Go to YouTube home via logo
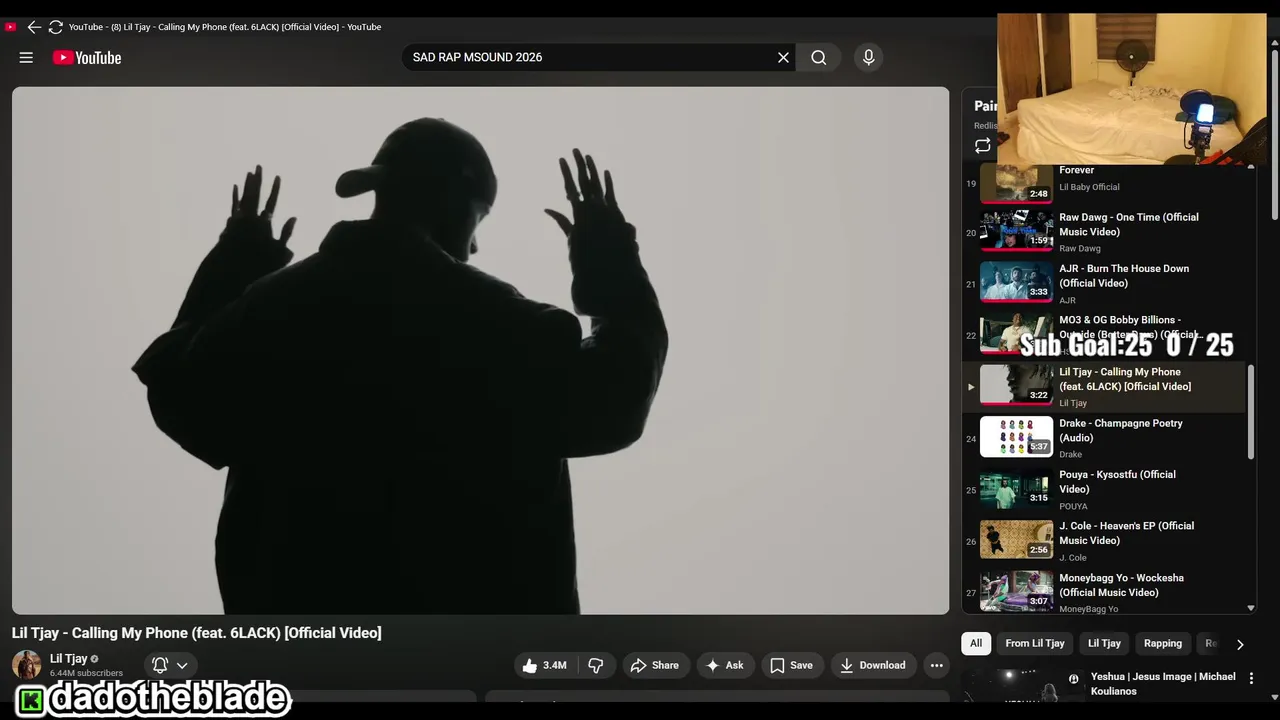 click(x=87, y=58)
